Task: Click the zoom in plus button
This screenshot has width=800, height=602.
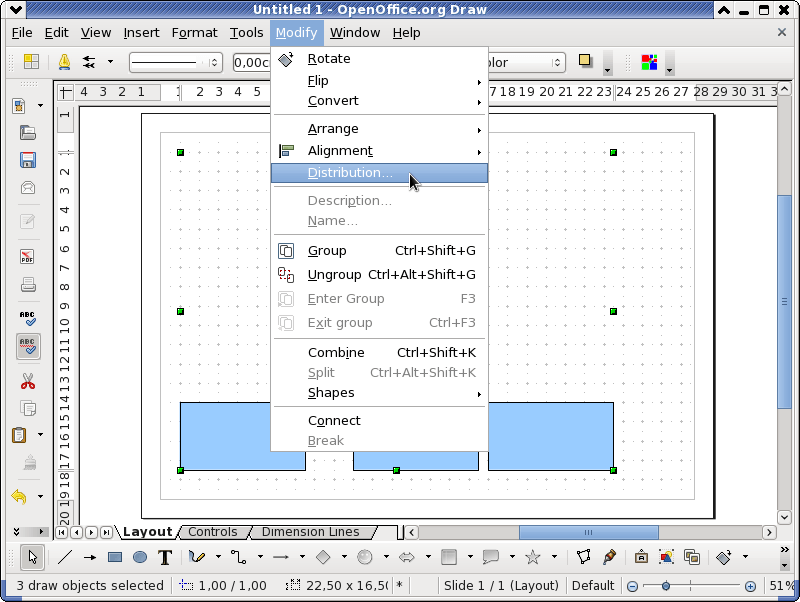Action: 750,586
